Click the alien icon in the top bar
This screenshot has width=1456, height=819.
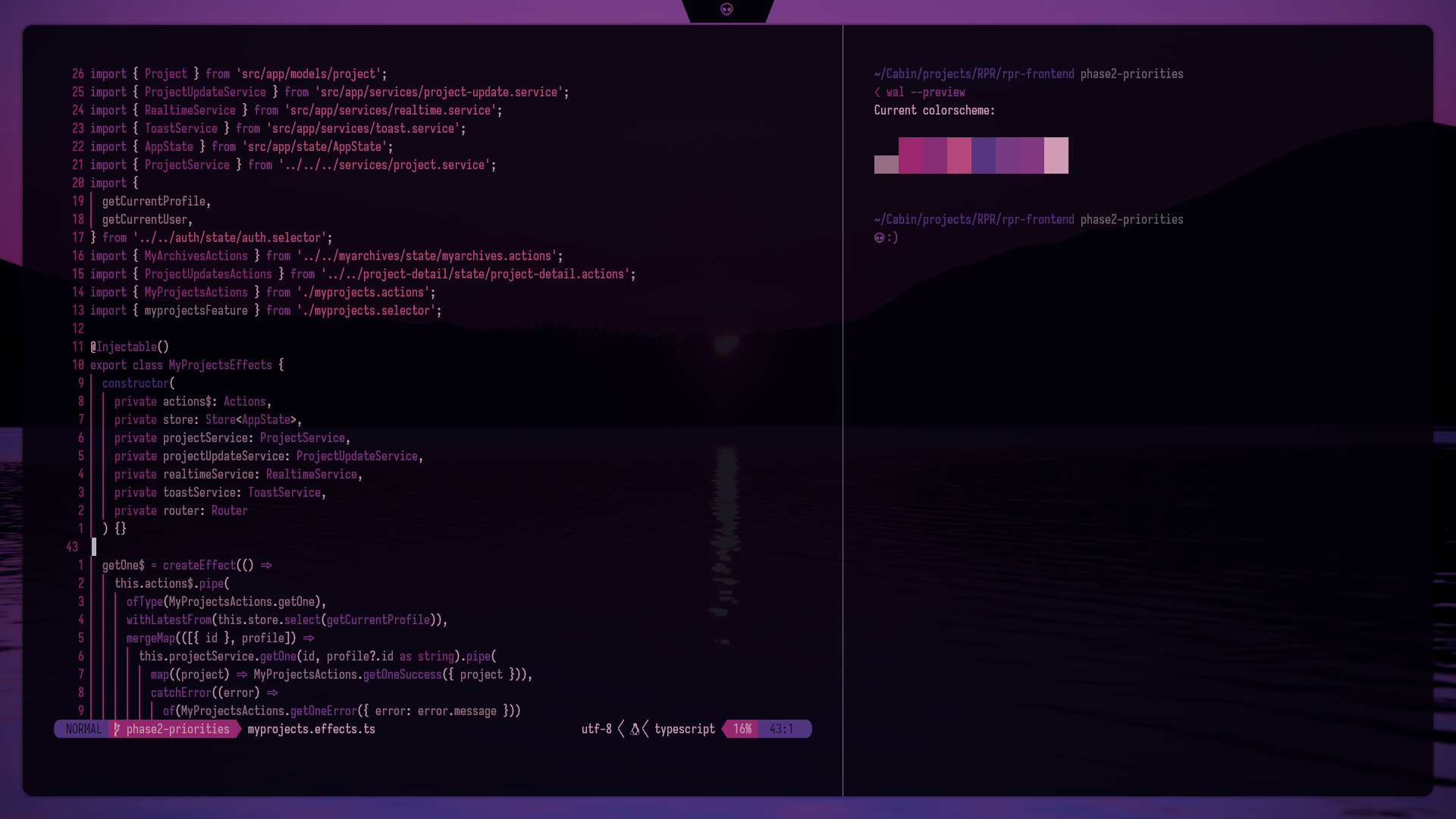[726, 10]
